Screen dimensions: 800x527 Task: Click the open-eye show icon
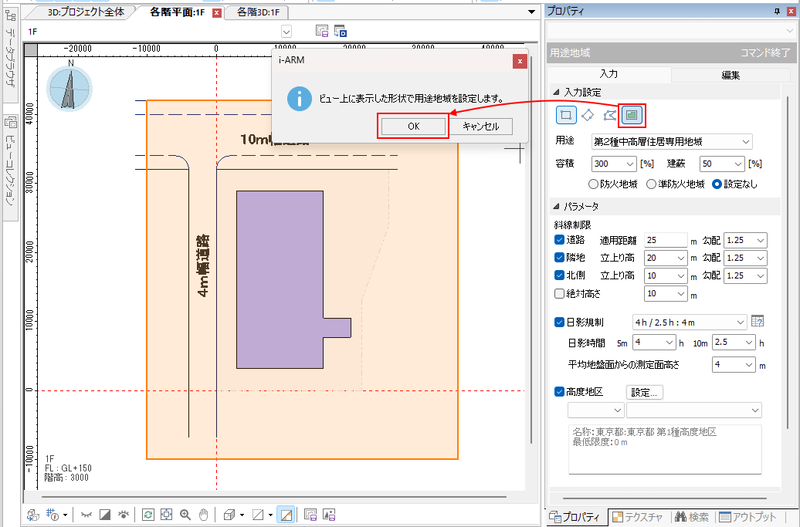pyautogui.click(x=123, y=515)
